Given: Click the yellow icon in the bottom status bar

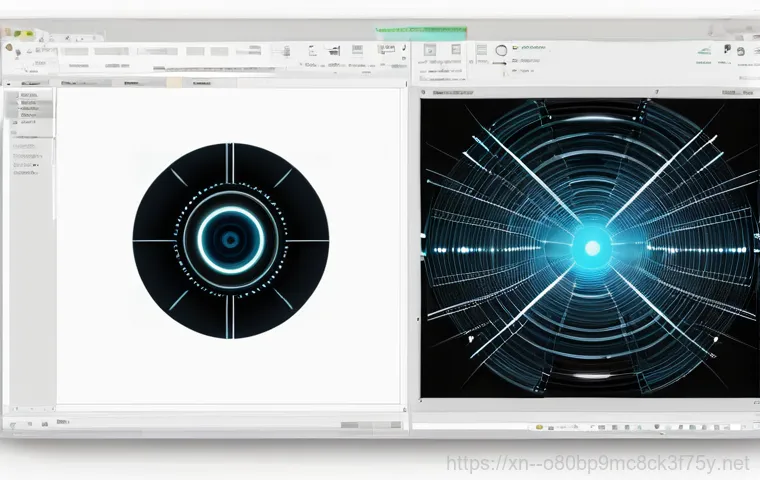Looking at the screenshot, I should coord(539,426).
